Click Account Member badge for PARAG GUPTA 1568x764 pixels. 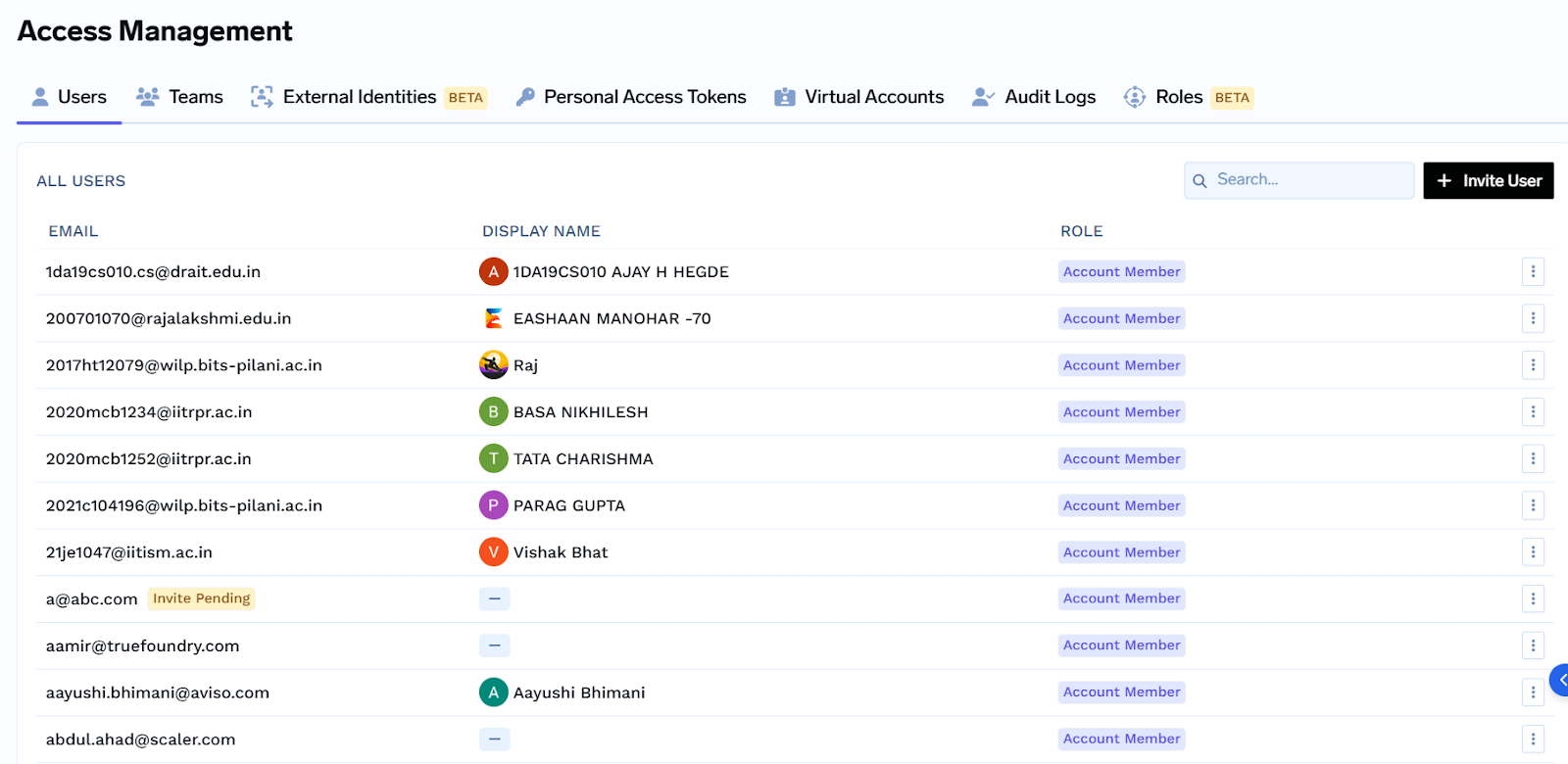1122,505
